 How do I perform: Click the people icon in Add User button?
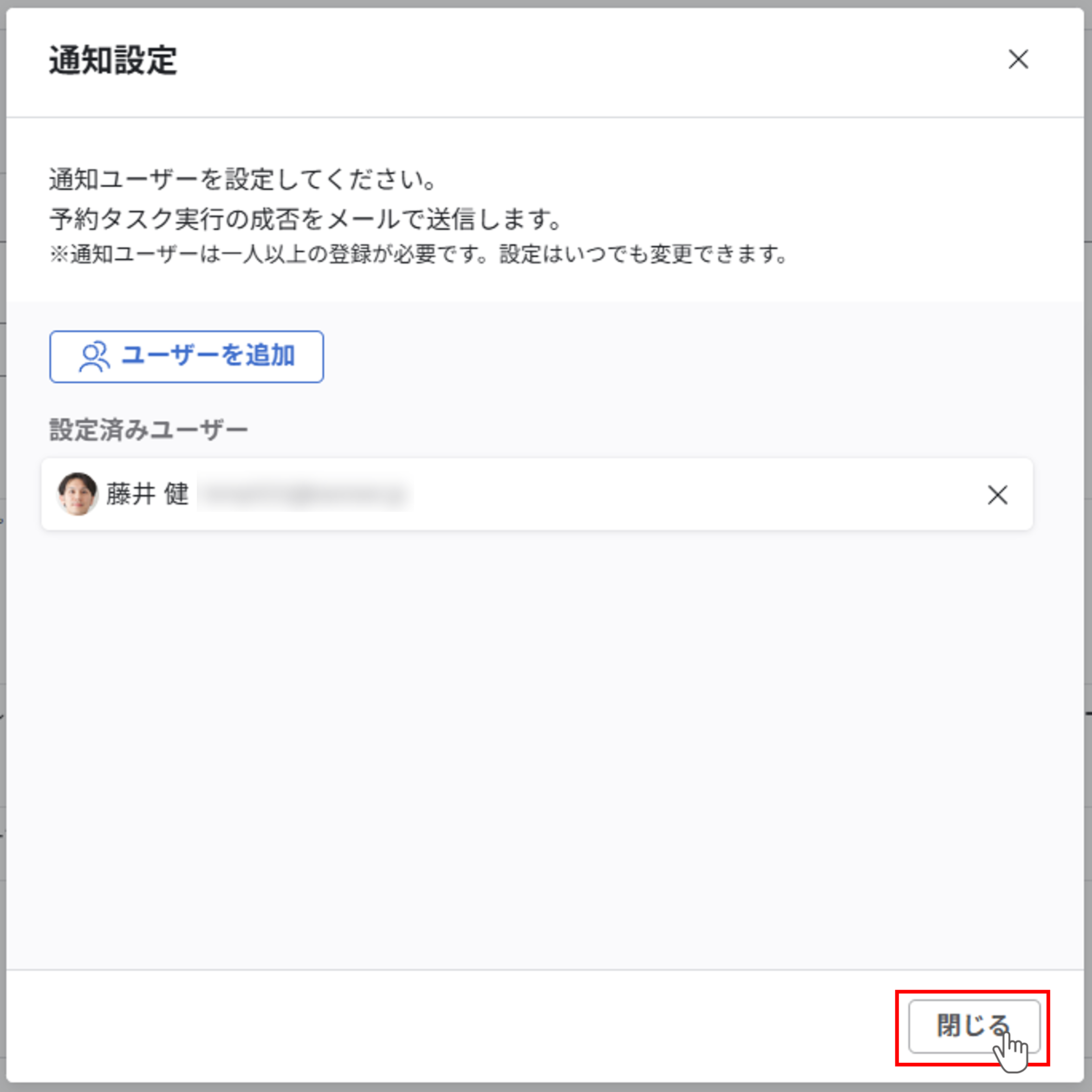pyautogui.click(x=94, y=357)
